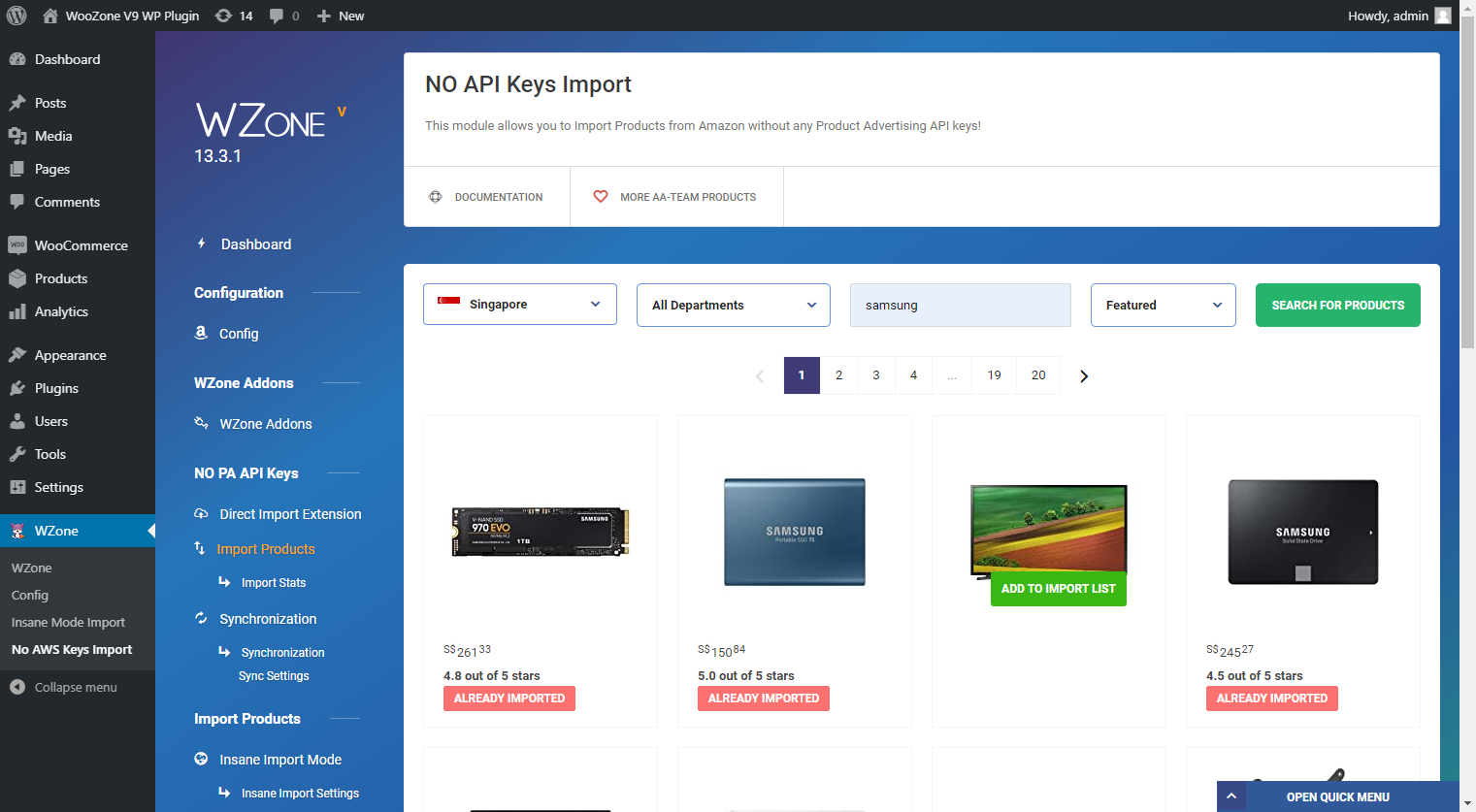Click Samsung blue portable SSD thumbnail
This screenshot has height=812, width=1476.
(x=795, y=532)
